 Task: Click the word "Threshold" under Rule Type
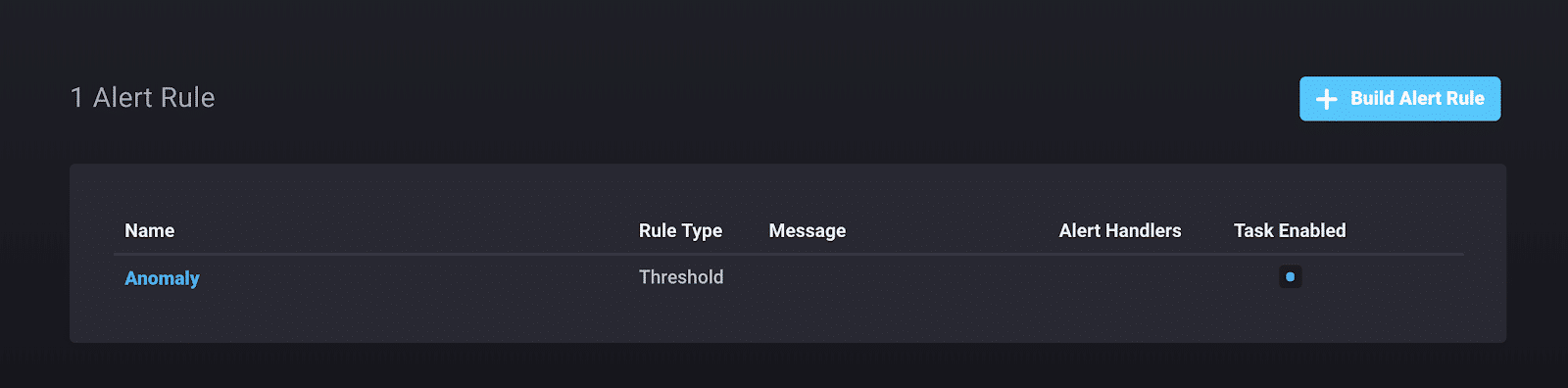tap(681, 277)
